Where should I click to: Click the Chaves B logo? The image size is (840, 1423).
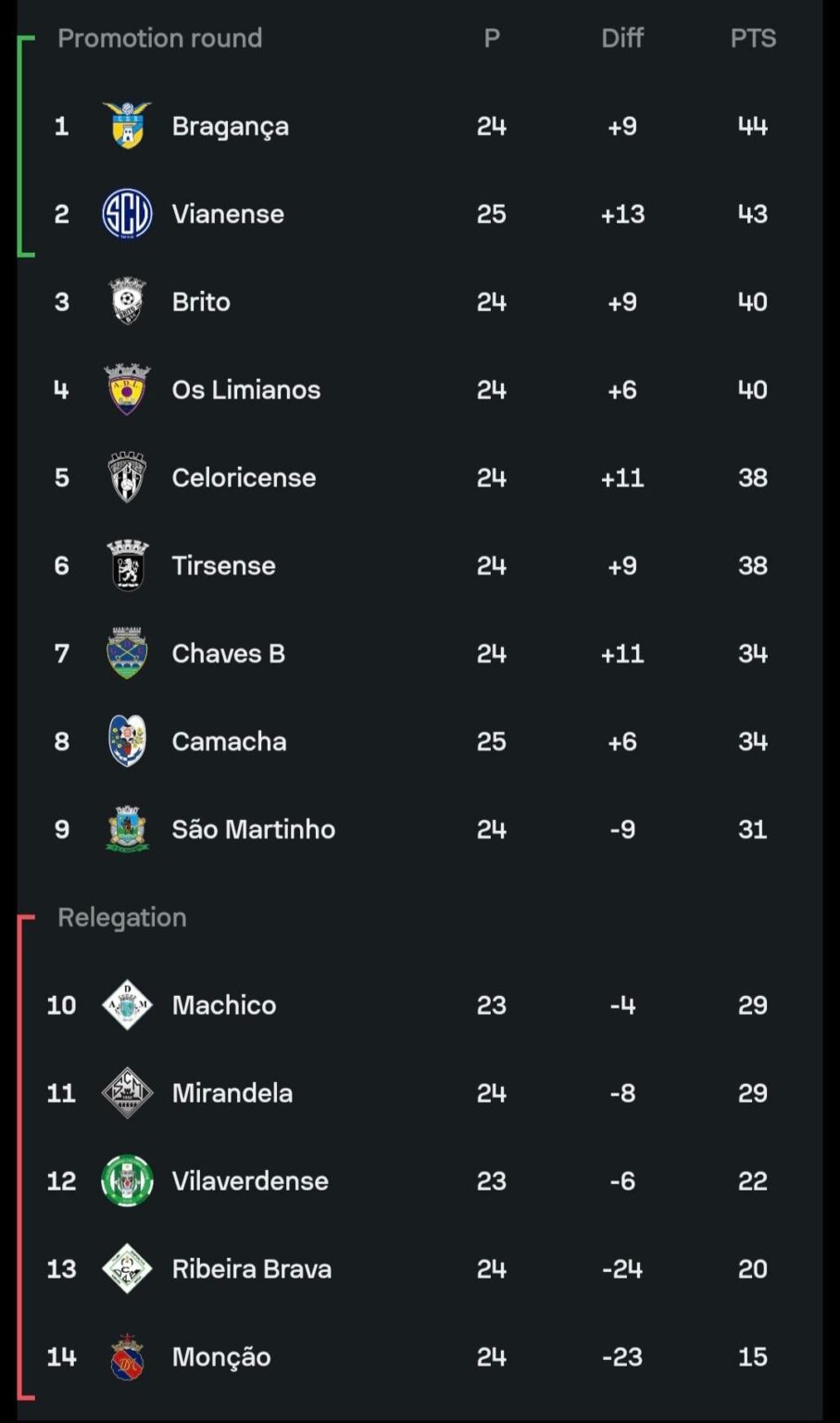coord(127,653)
